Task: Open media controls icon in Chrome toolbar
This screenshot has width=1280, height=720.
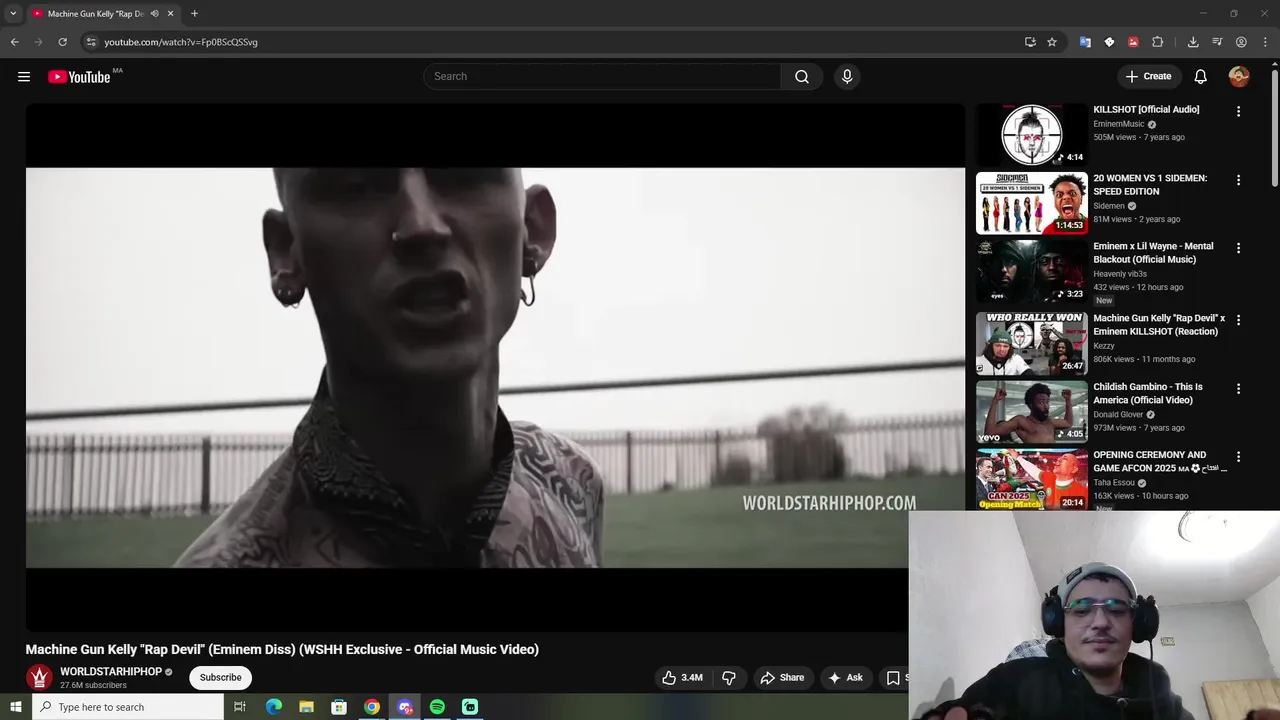Action: [x=1217, y=42]
